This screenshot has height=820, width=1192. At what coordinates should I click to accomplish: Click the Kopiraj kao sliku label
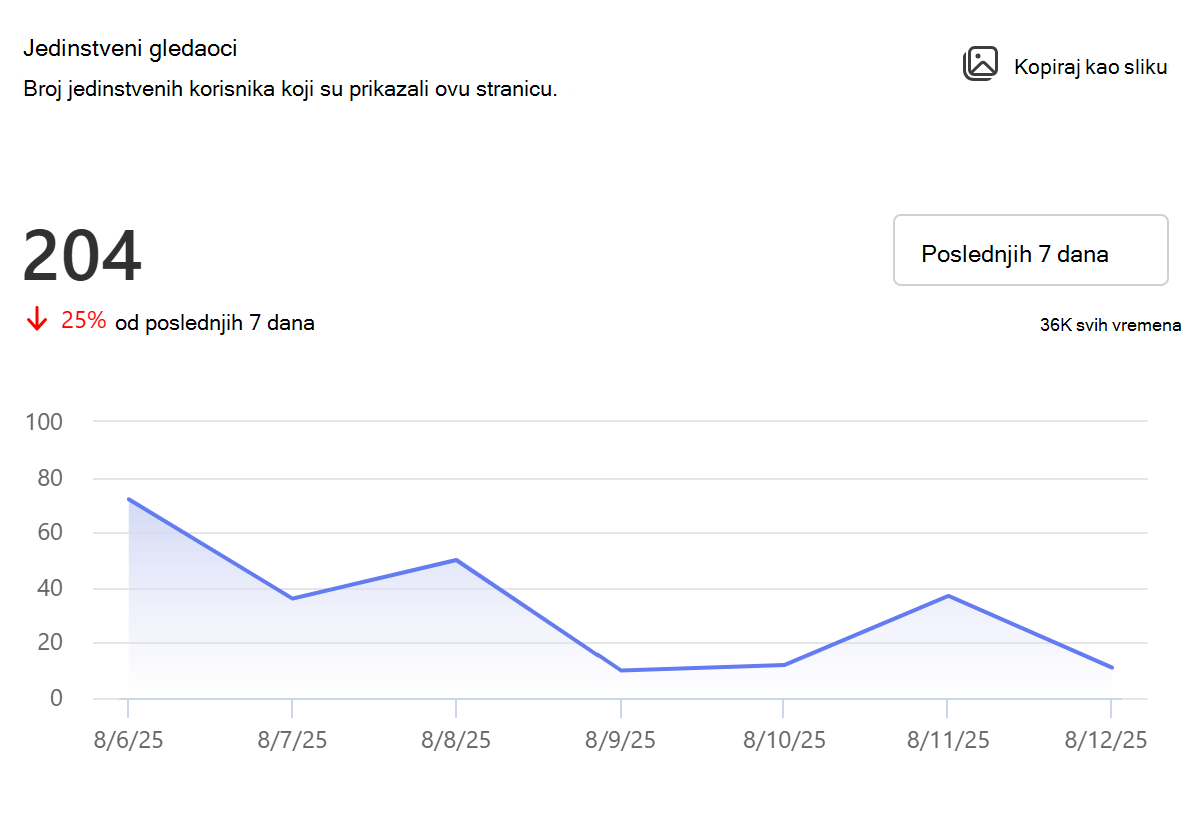pos(1090,68)
